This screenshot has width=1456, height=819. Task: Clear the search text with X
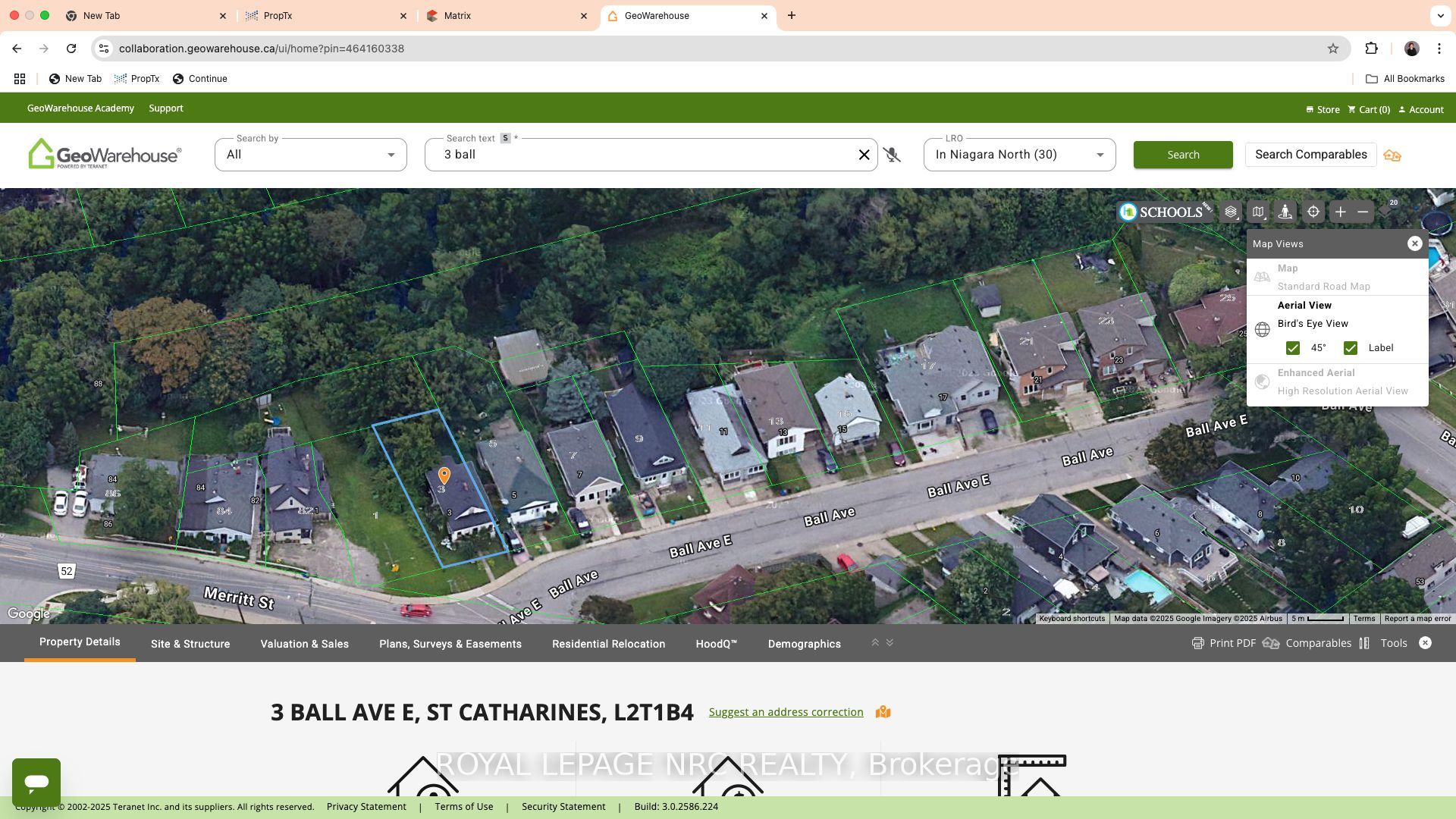coord(864,155)
